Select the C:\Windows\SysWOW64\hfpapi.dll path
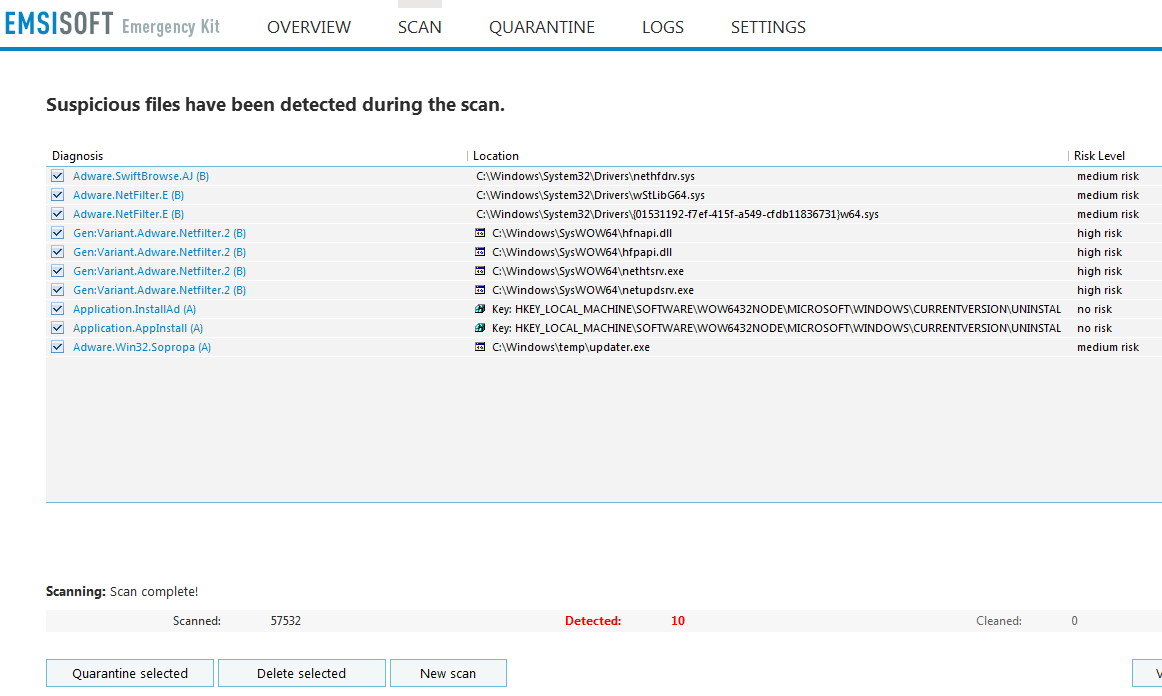 (x=582, y=252)
